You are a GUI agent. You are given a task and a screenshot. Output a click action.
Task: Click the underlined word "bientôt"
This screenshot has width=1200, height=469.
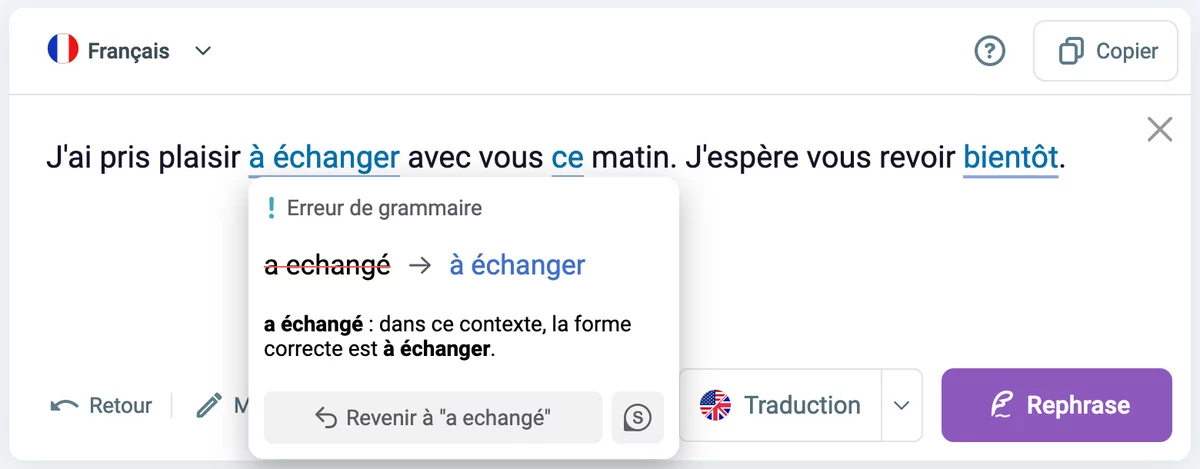[1010, 157]
